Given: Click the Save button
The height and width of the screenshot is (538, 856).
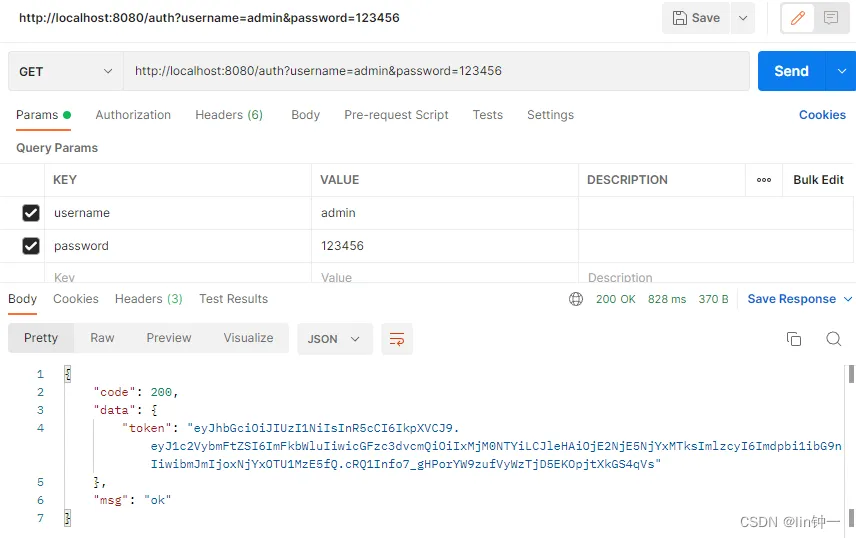Looking at the screenshot, I should tap(696, 18).
